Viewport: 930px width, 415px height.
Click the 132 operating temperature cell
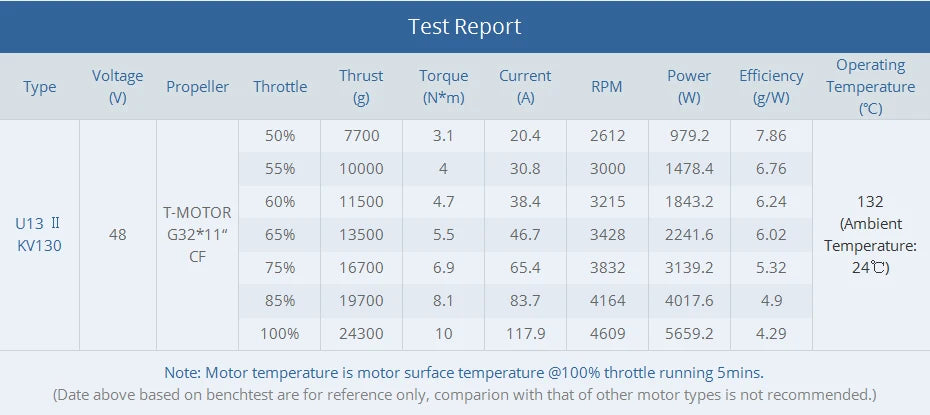(870, 201)
